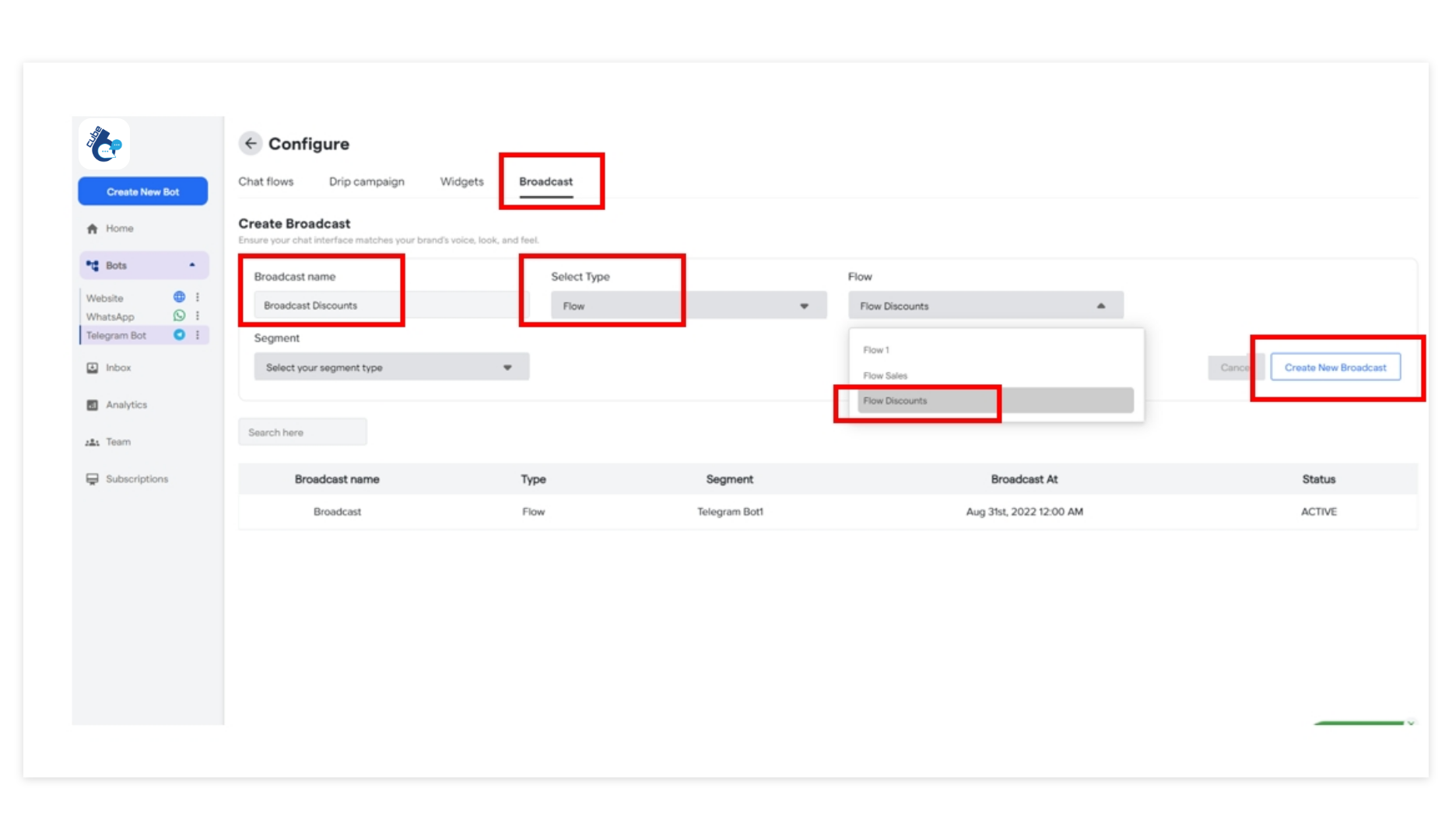
Task: Click the WhatsApp icon in bots list
Action: pos(179,316)
